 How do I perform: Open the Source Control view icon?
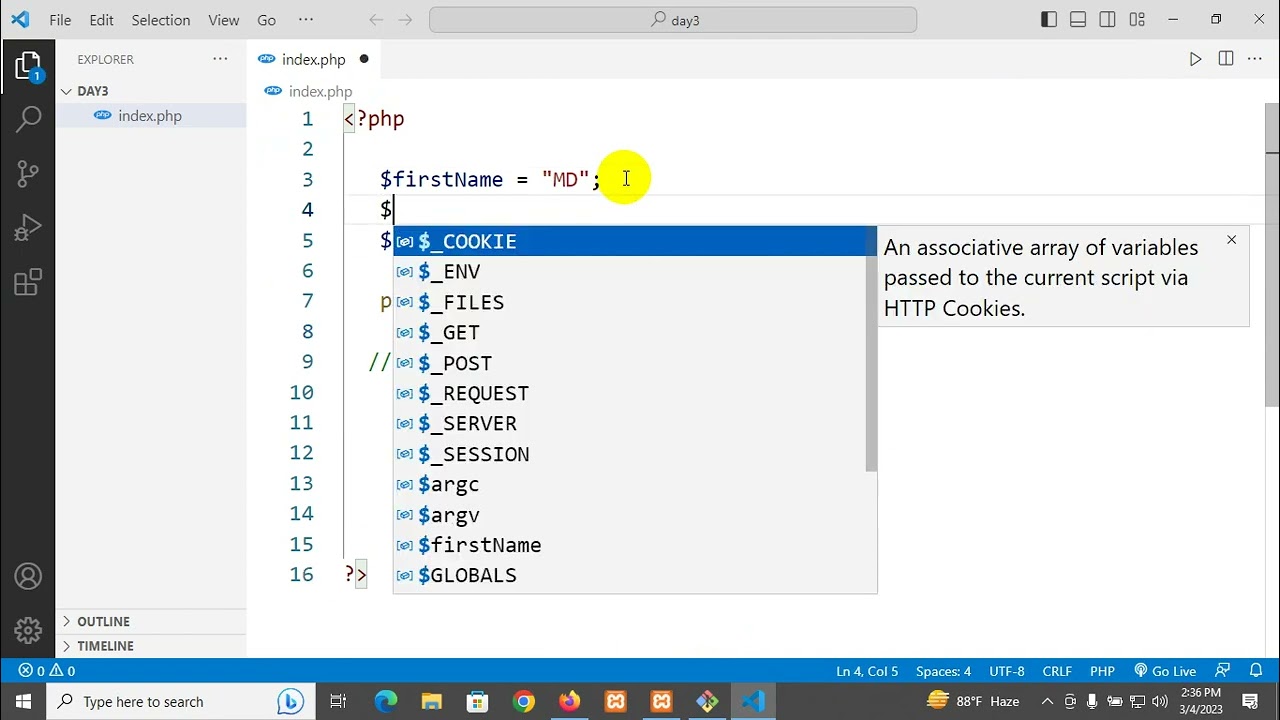click(28, 174)
